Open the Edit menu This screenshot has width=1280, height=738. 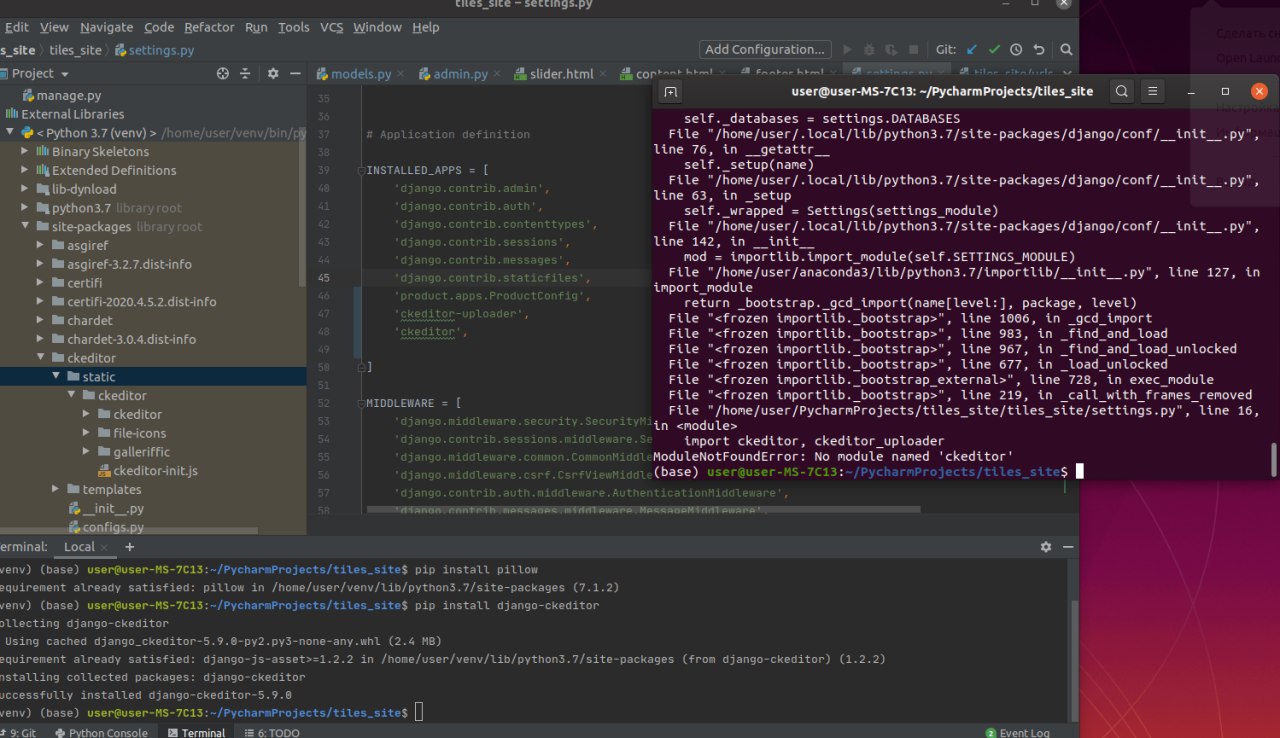click(x=16, y=27)
